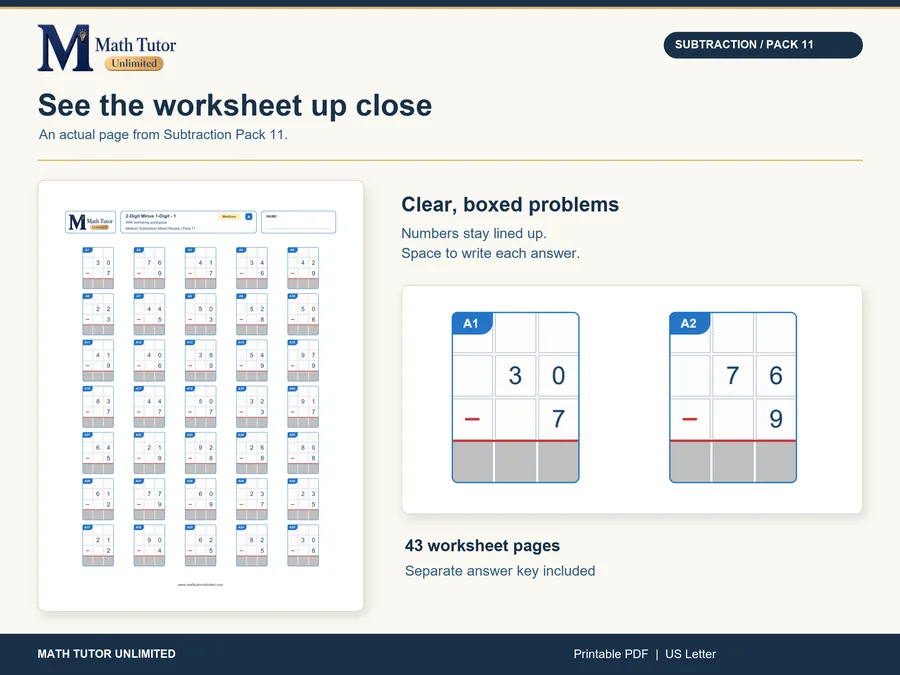
Task: Click the digit 7 in enlarged problem A2
Action: click(732, 376)
